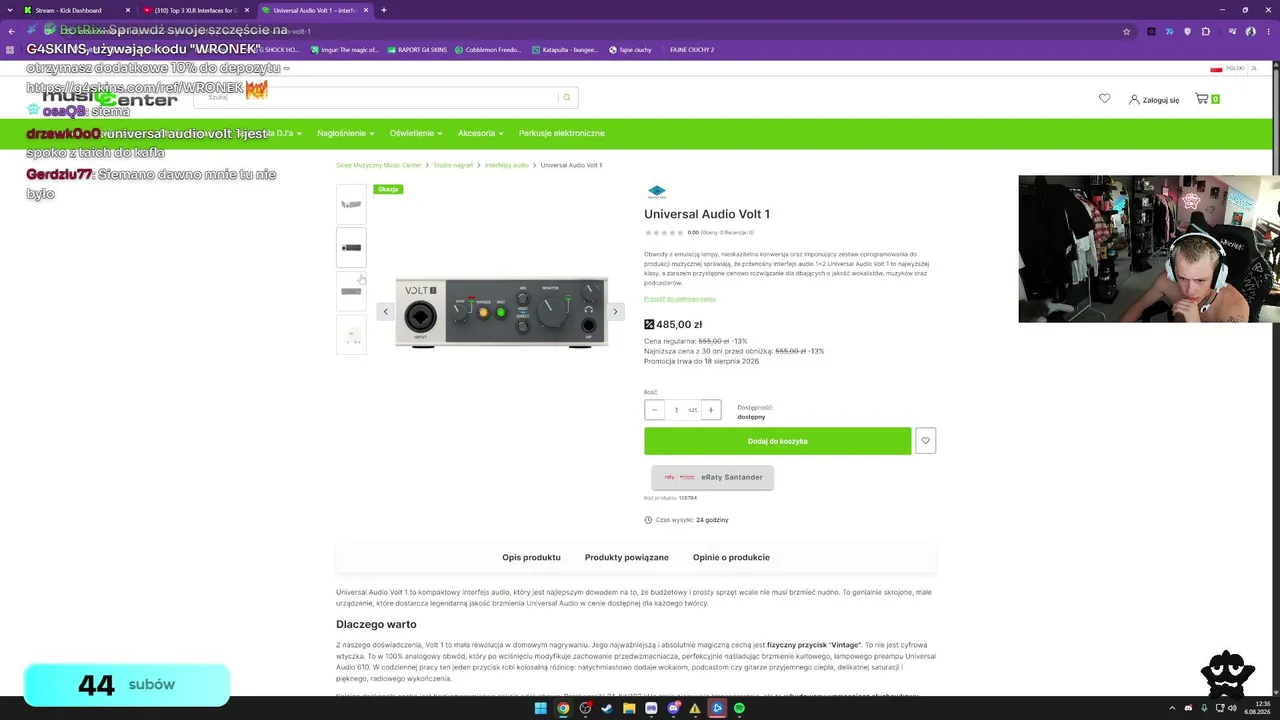Click the magnifier search button in the store search

tap(567, 98)
